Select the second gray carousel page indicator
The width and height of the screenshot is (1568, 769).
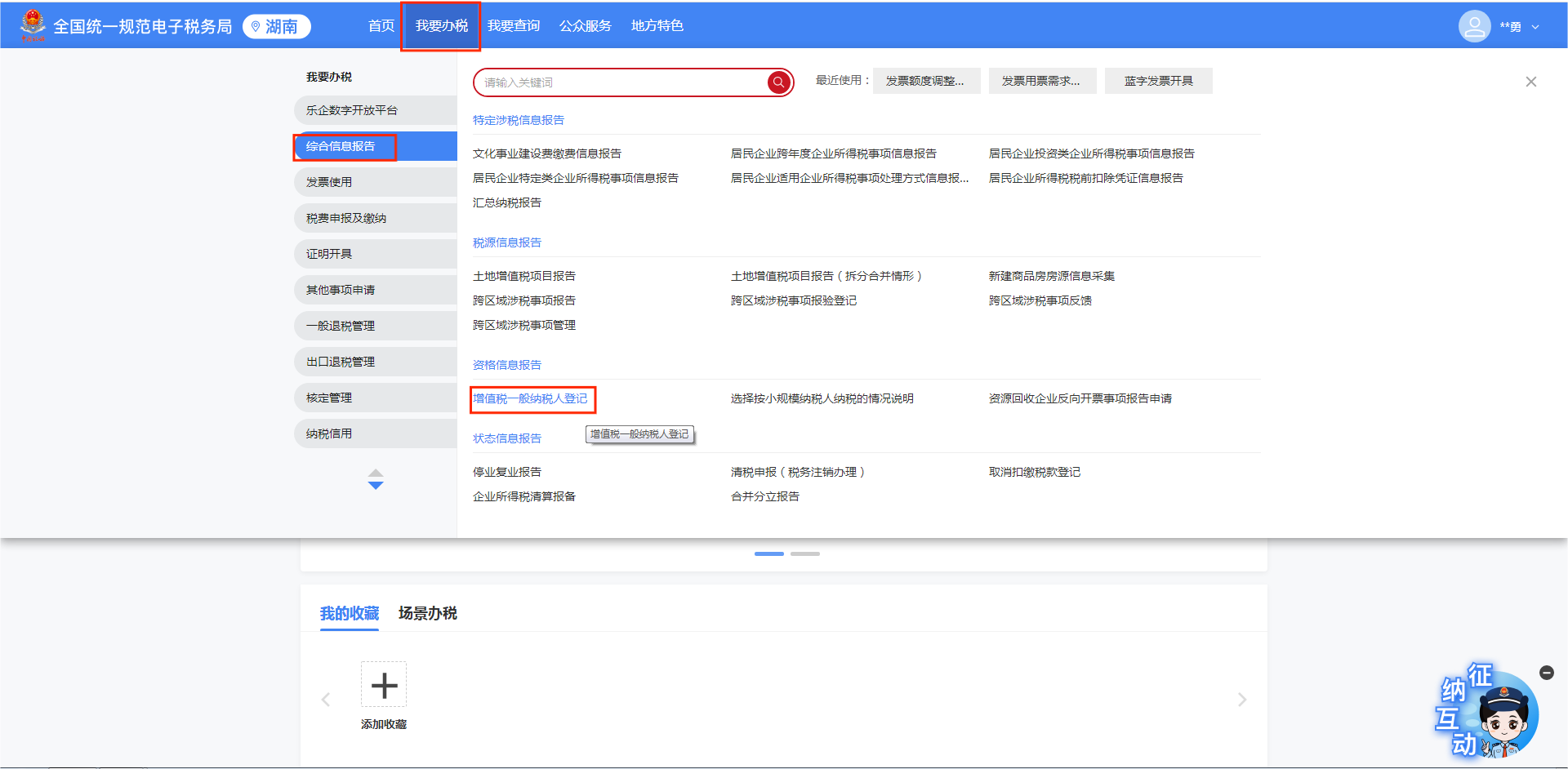tap(804, 553)
